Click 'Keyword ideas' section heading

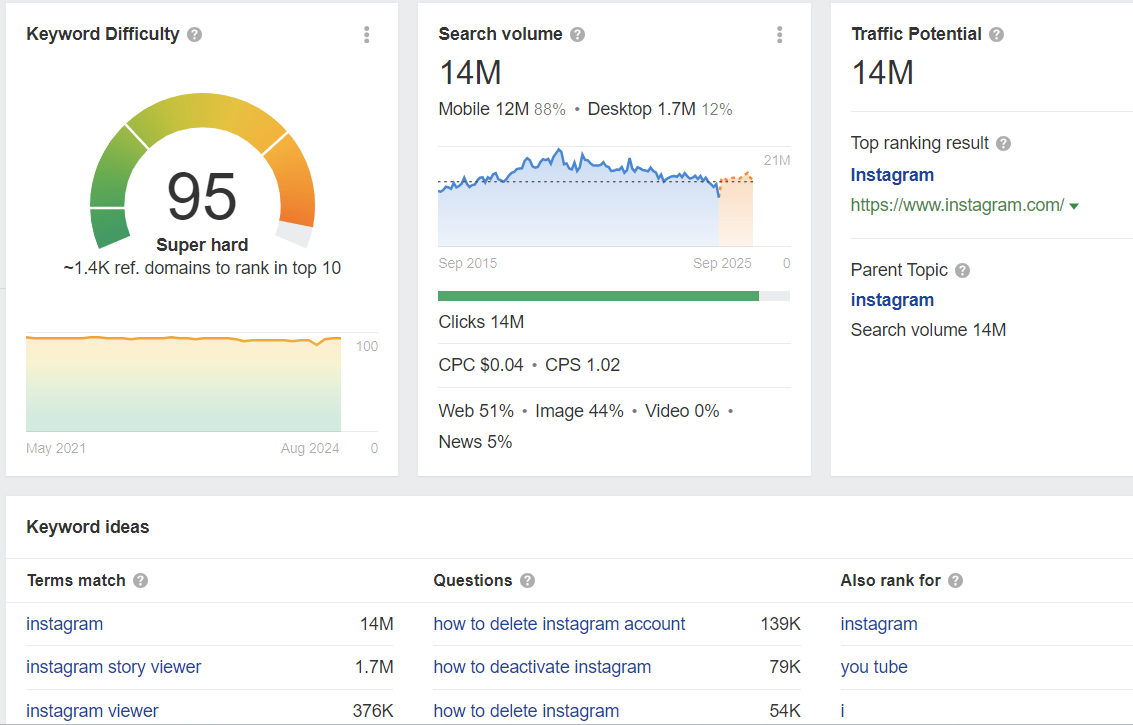coord(87,527)
